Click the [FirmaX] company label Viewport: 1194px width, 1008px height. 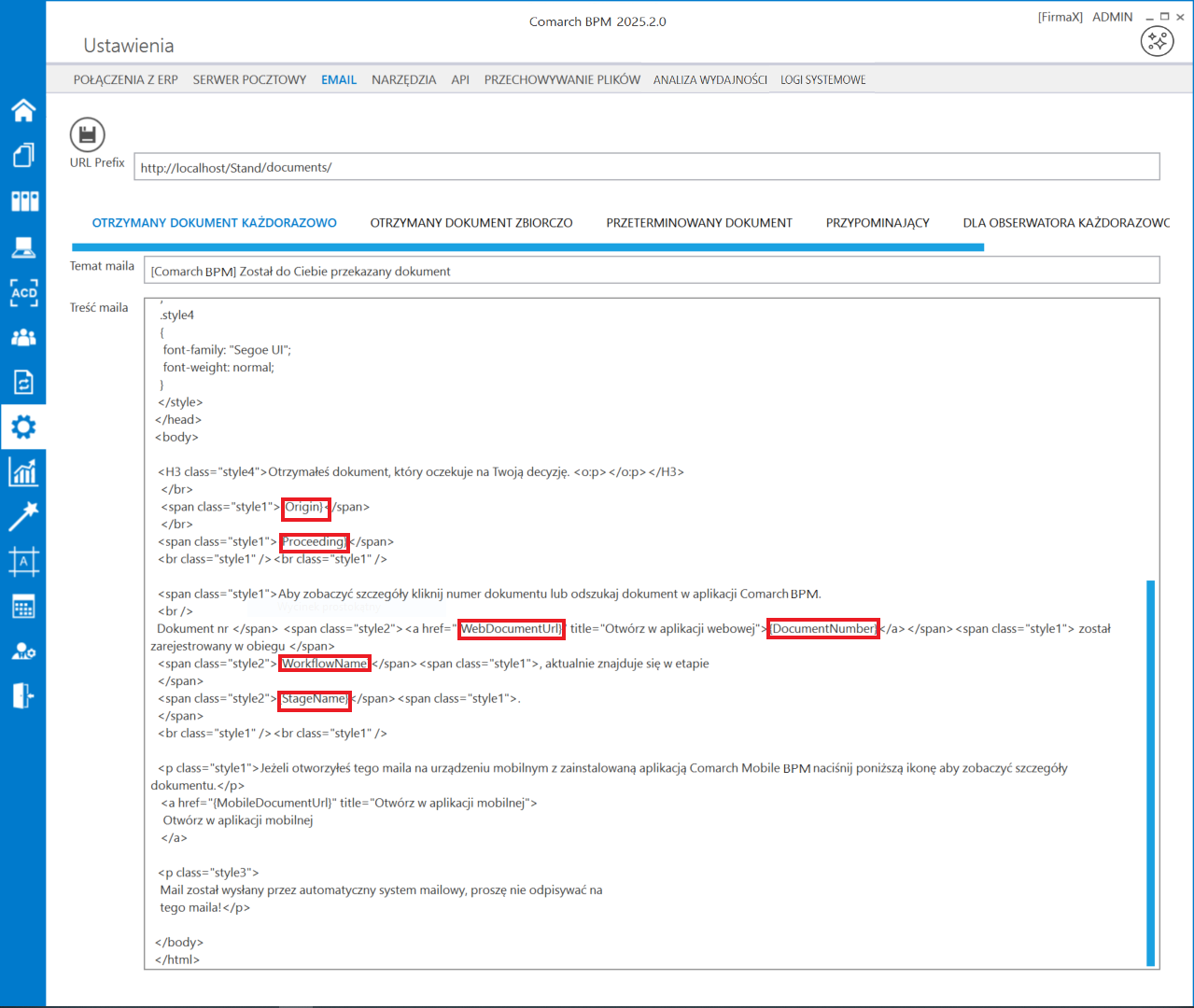tap(1061, 17)
